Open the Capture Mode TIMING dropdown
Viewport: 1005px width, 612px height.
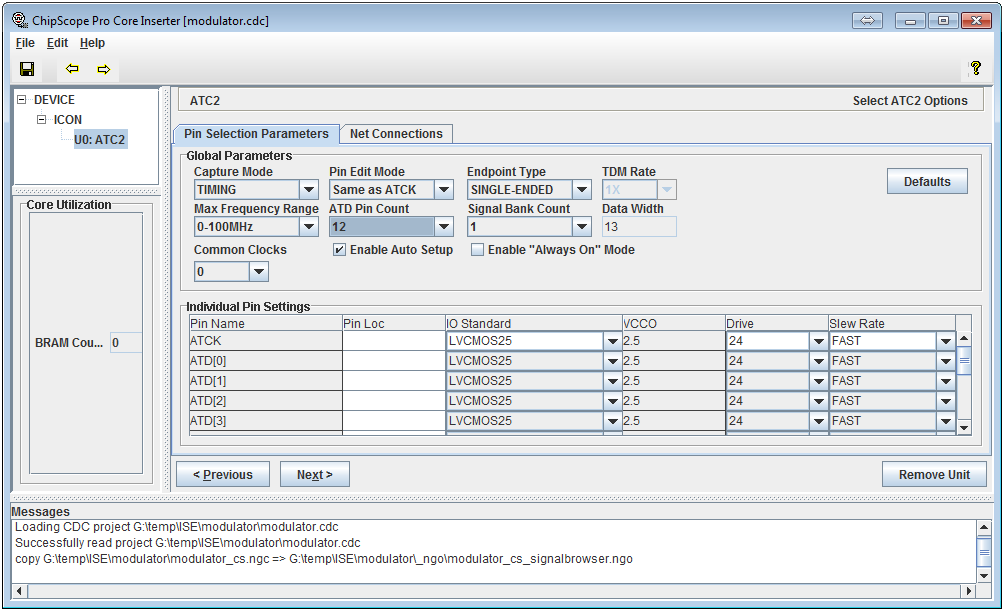pyautogui.click(x=309, y=190)
